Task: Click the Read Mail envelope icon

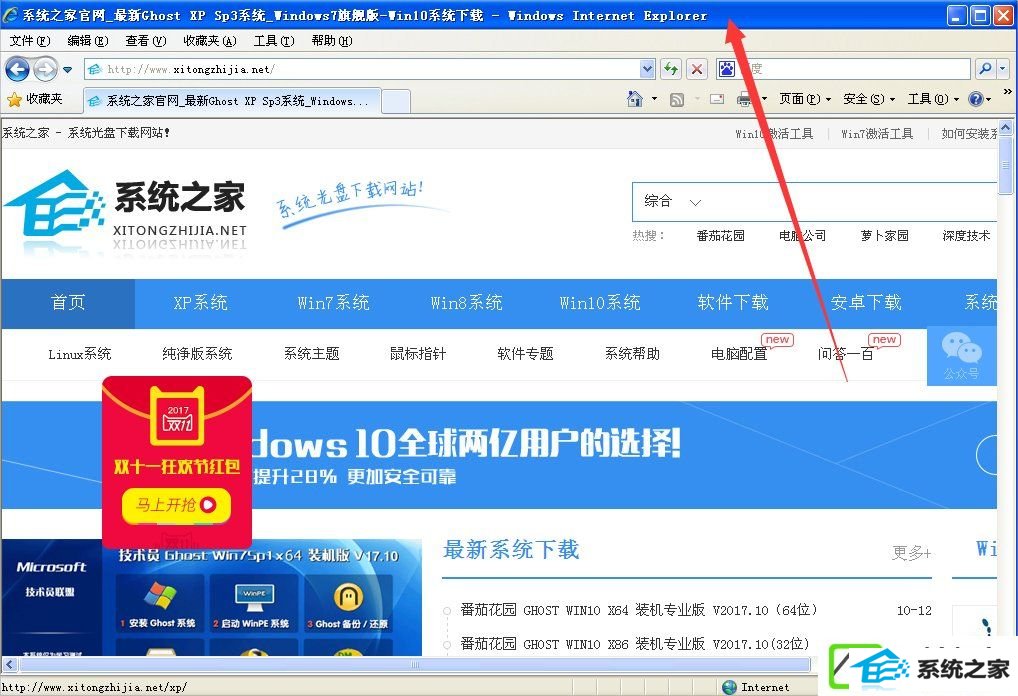Action: pos(717,99)
